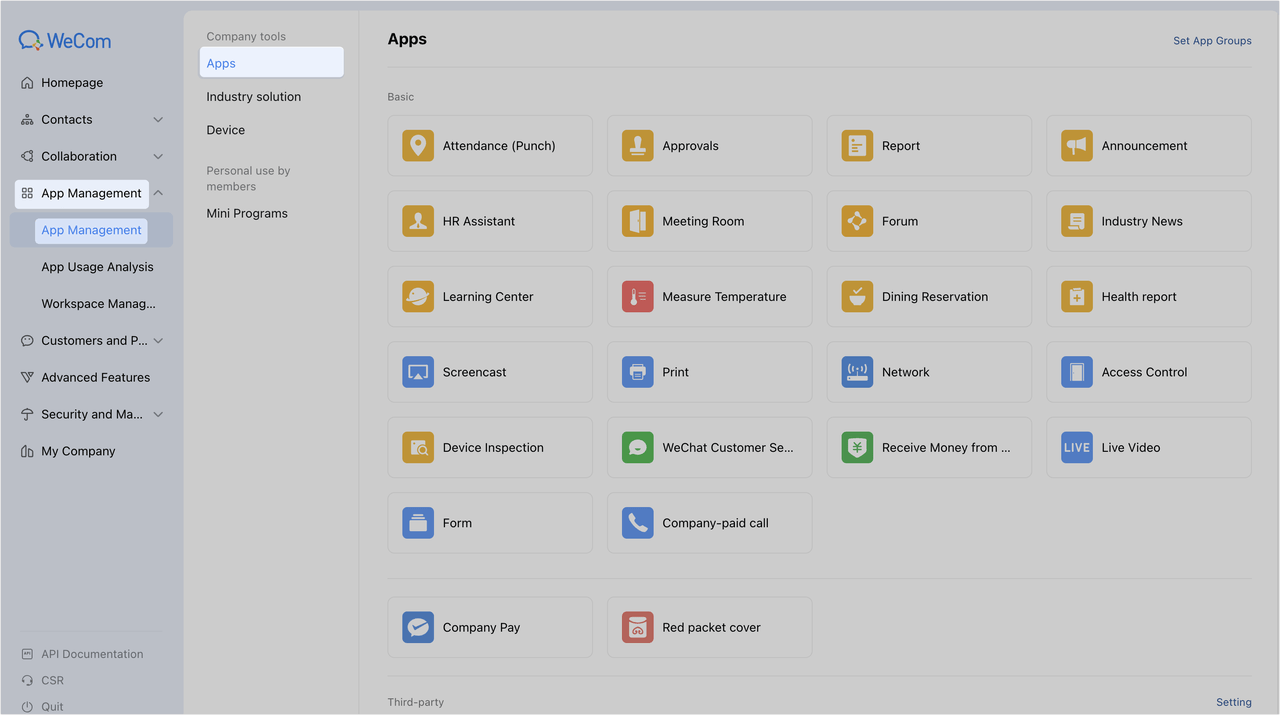Collapse the App Management section chevron

158,194
